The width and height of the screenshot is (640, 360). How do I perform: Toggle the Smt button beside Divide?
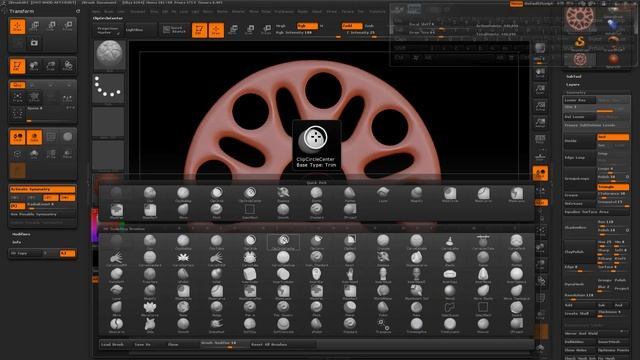(613, 137)
